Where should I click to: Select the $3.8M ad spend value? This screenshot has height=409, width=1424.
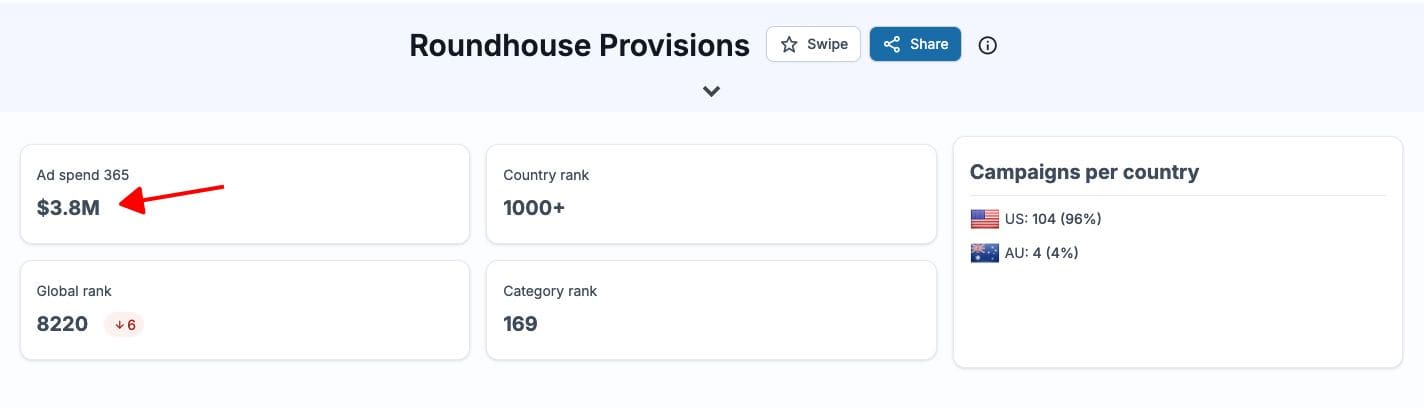pos(68,208)
